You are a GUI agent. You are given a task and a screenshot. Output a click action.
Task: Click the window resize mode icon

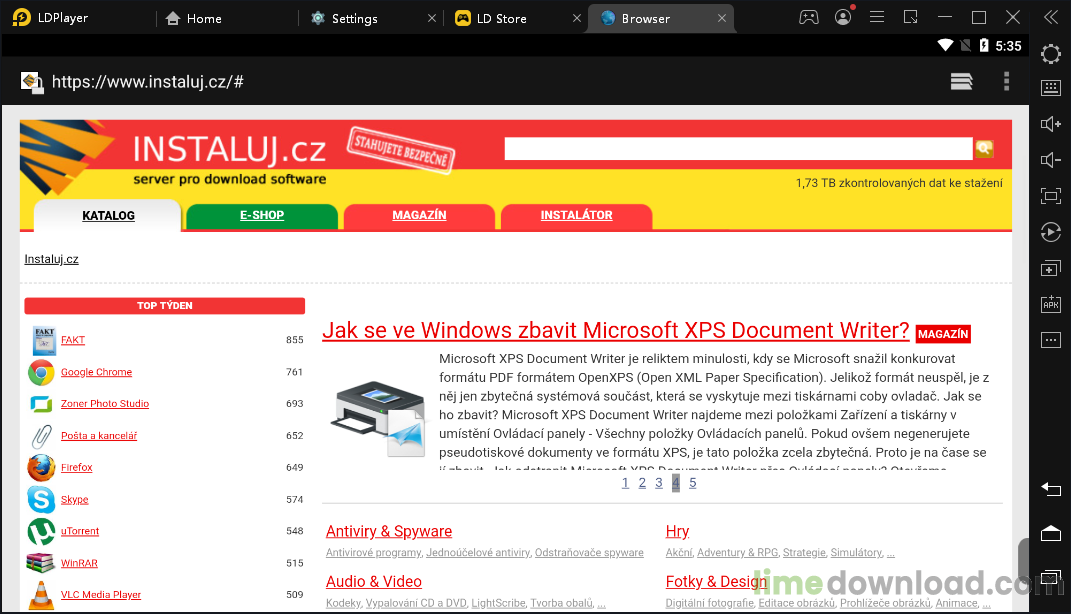tap(910, 17)
